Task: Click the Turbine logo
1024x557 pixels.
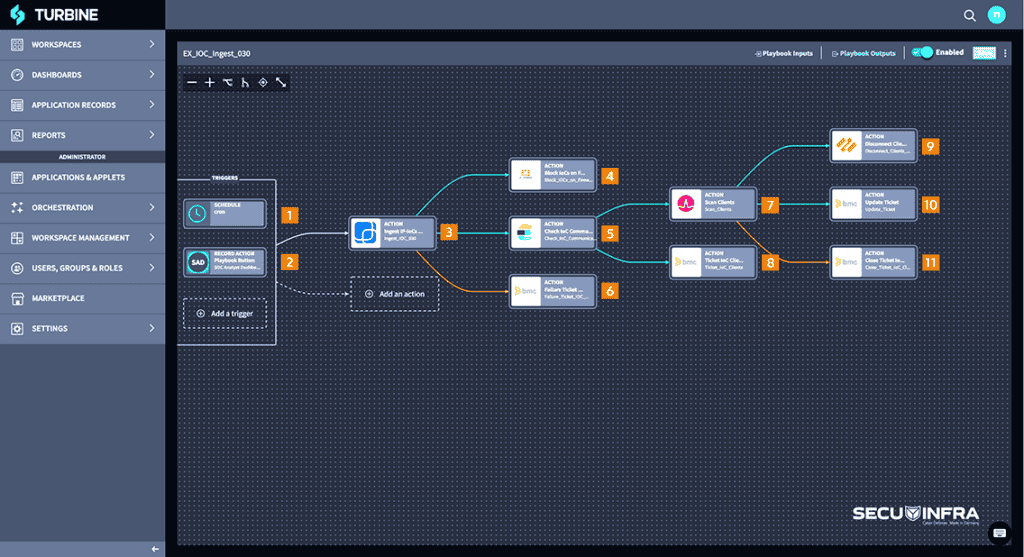Action: [55, 14]
